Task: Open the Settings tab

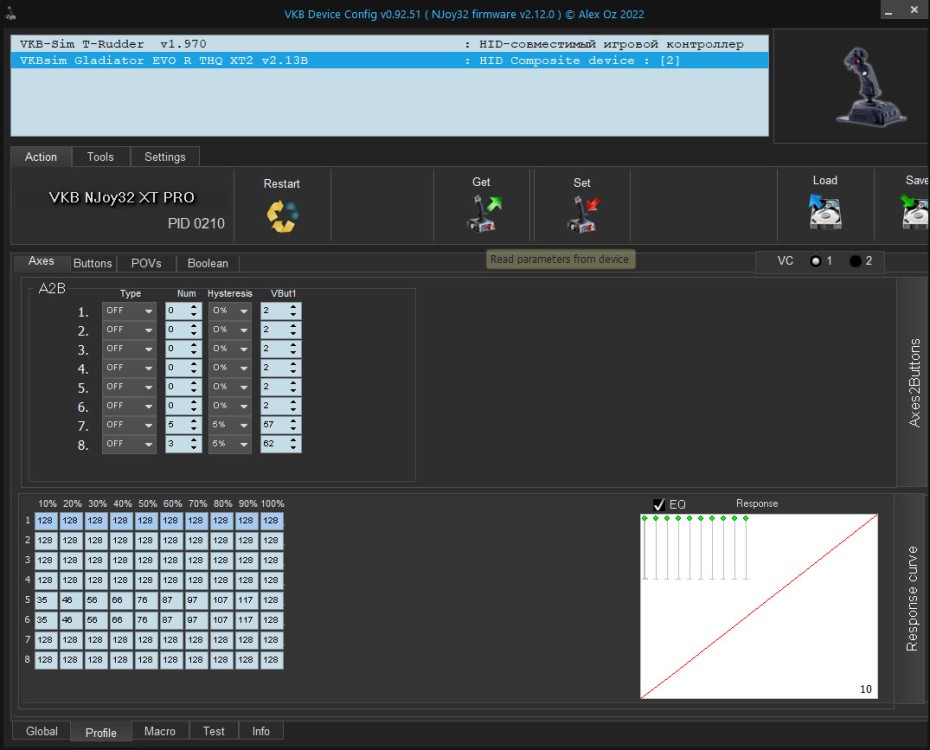Action: [165, 157]
